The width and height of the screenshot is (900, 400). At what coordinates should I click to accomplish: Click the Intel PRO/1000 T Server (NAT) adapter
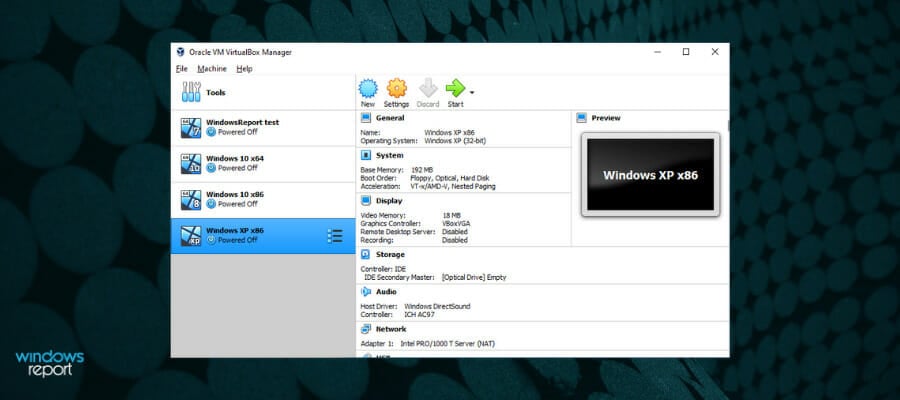(447, 344)
